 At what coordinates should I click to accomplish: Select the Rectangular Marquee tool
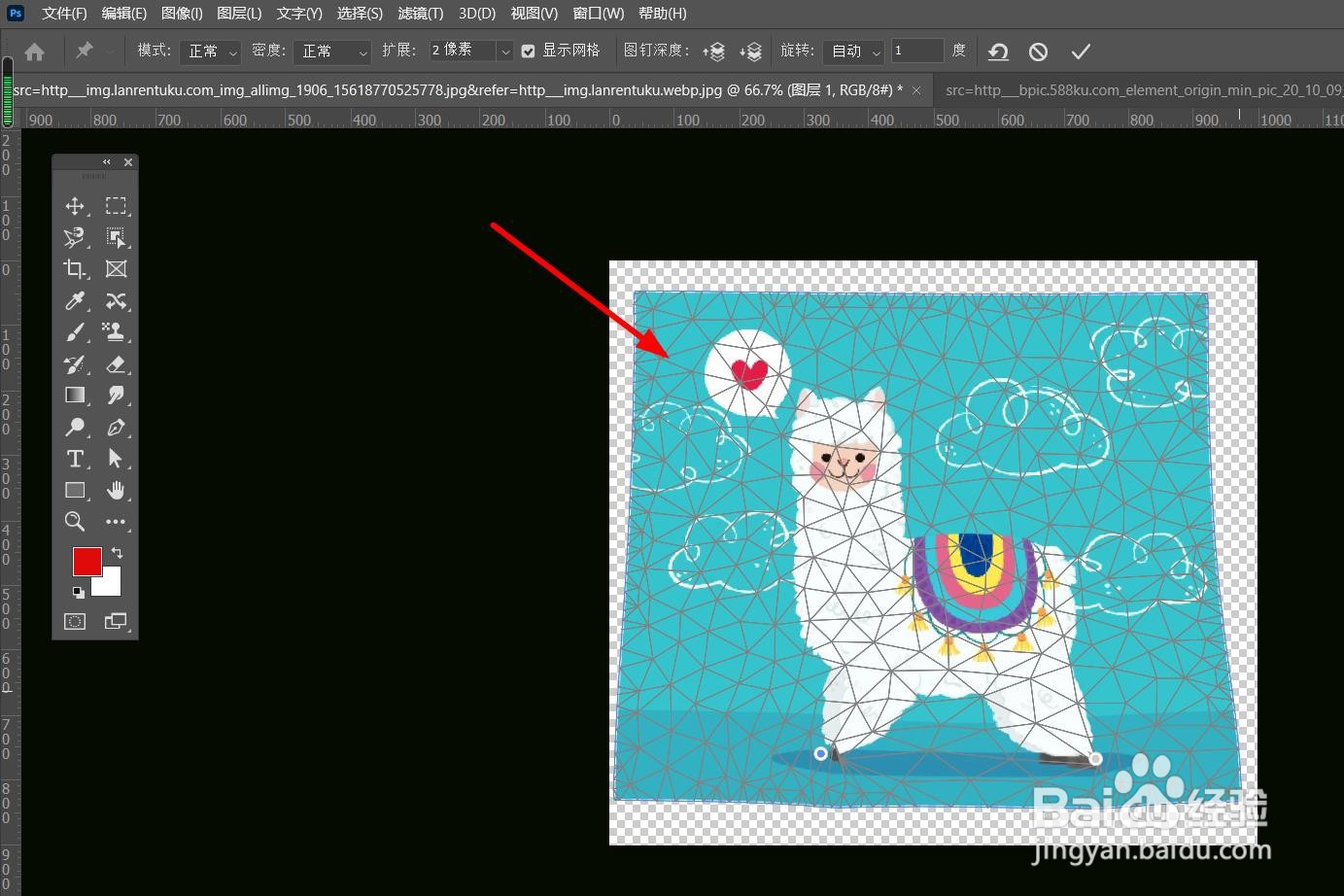coord(116,206)
